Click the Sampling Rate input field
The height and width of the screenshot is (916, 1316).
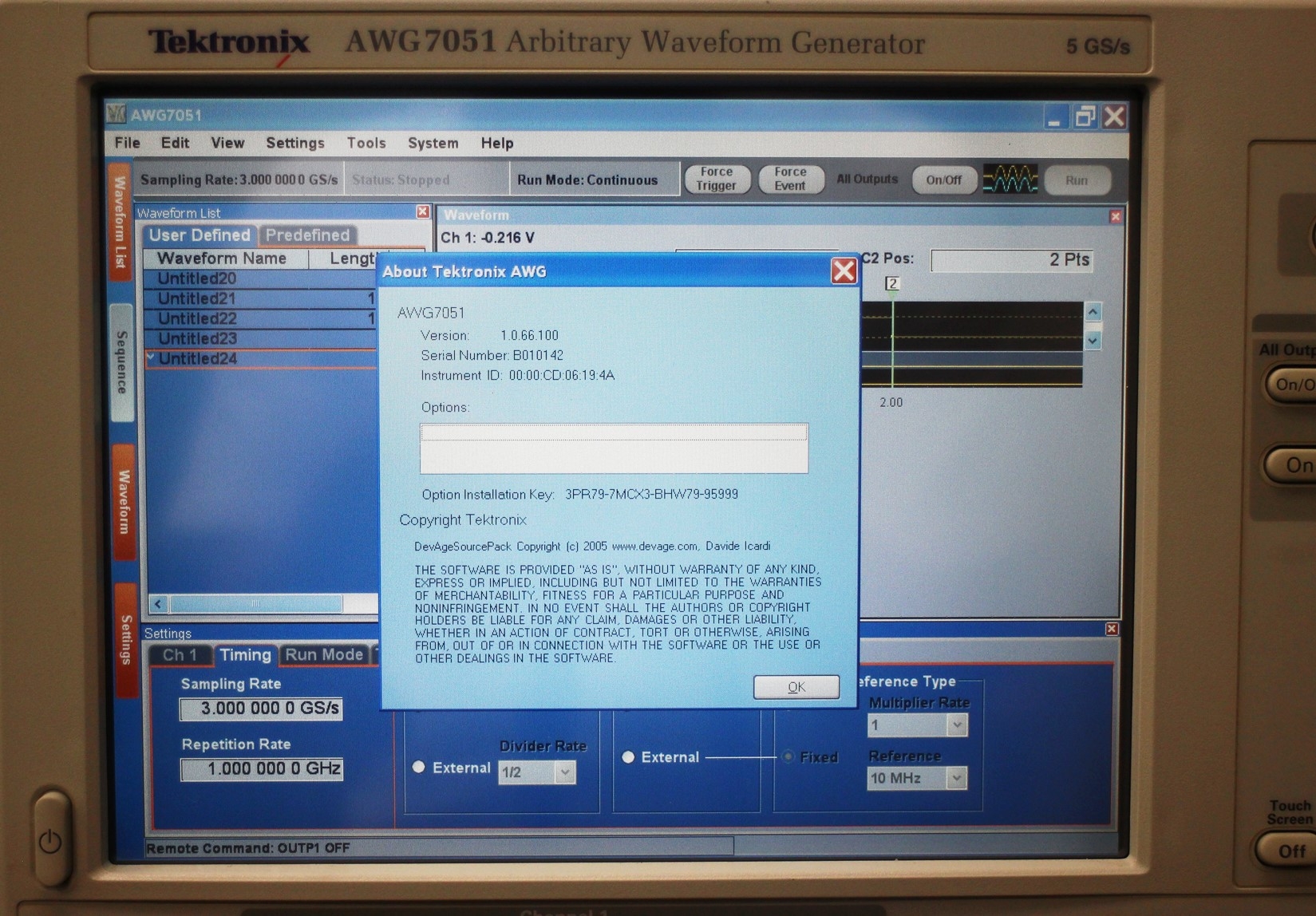tap(261, 709)
